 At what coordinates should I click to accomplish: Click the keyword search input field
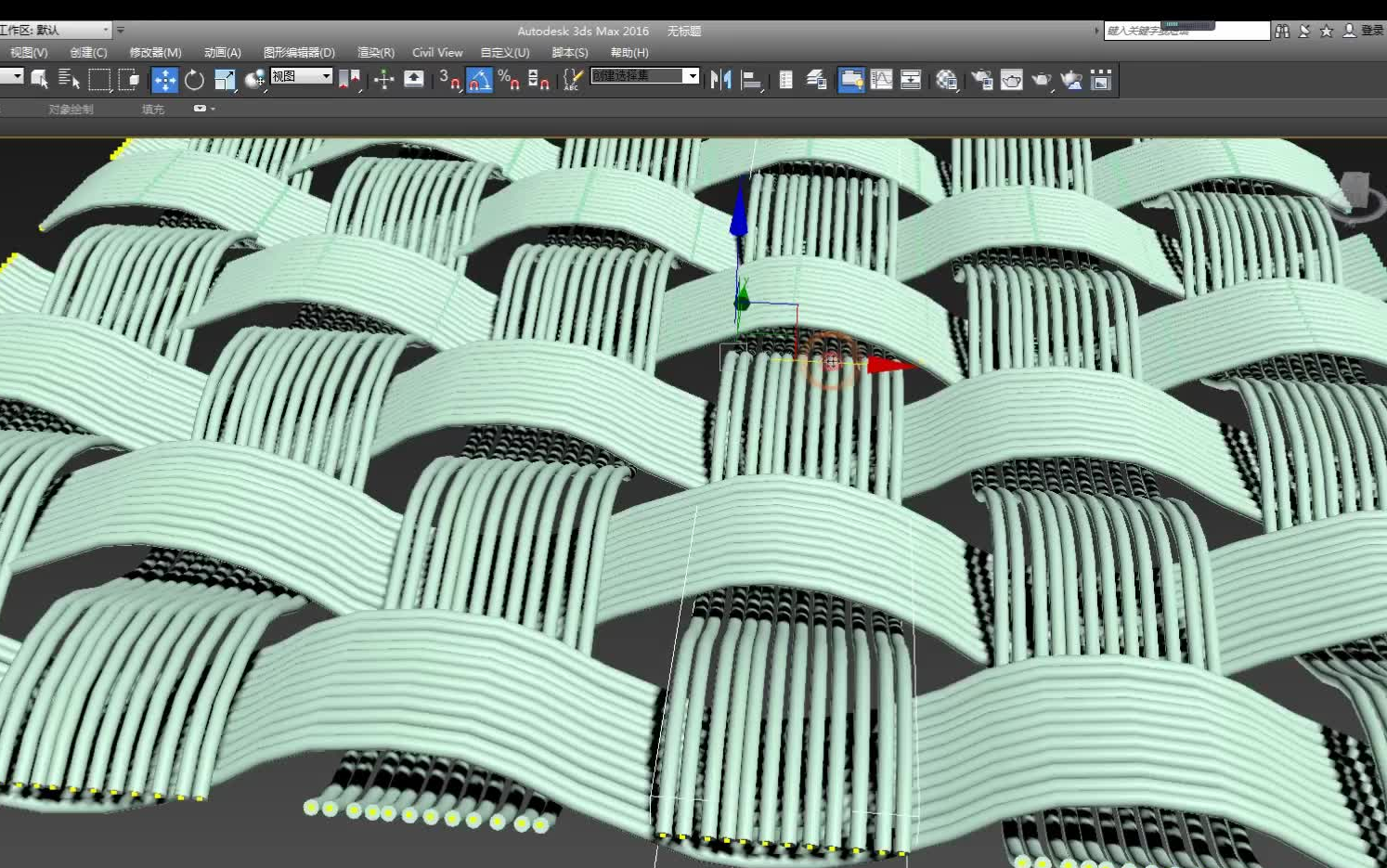pyautogui.click(x=1186, y=31)
